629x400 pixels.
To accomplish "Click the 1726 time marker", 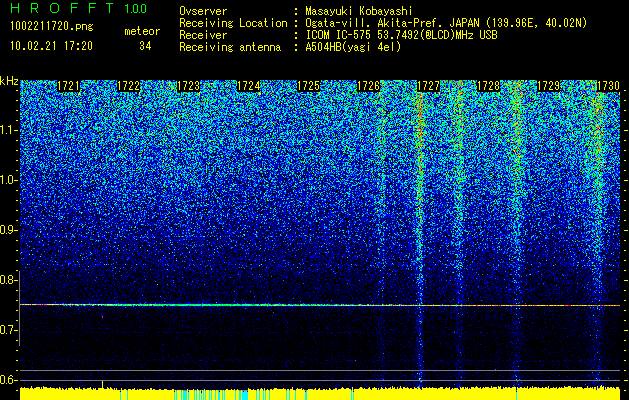I will coord(369,86).
